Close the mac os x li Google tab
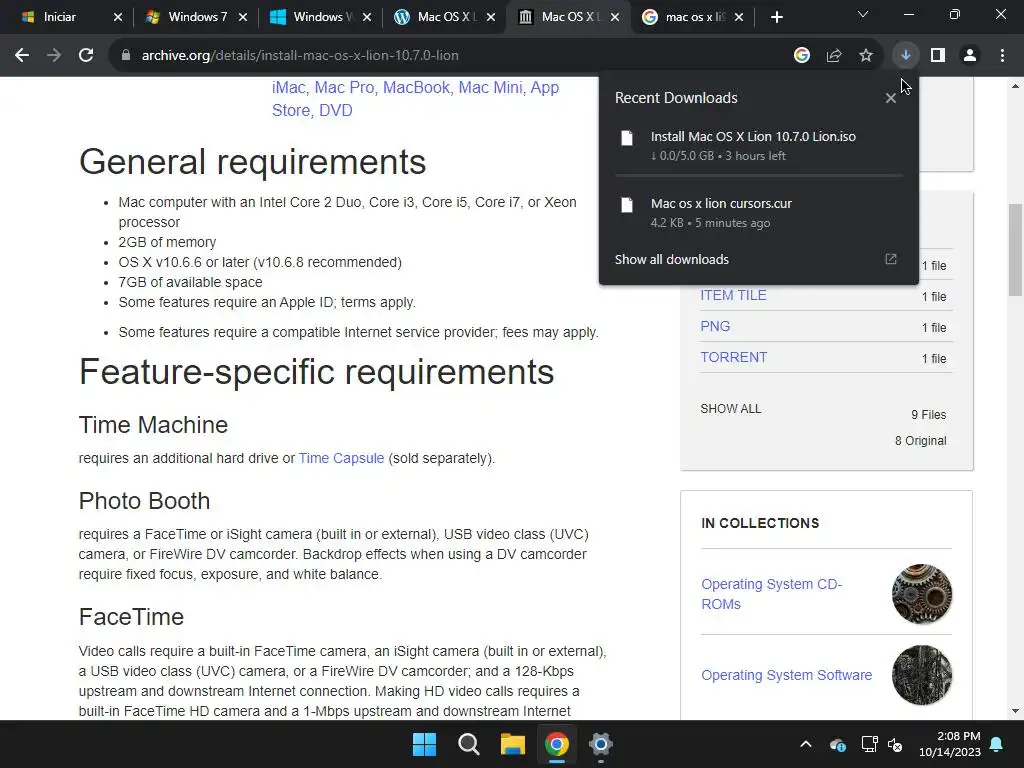This screenshot has width=1024, height=768. click(739, 17)
